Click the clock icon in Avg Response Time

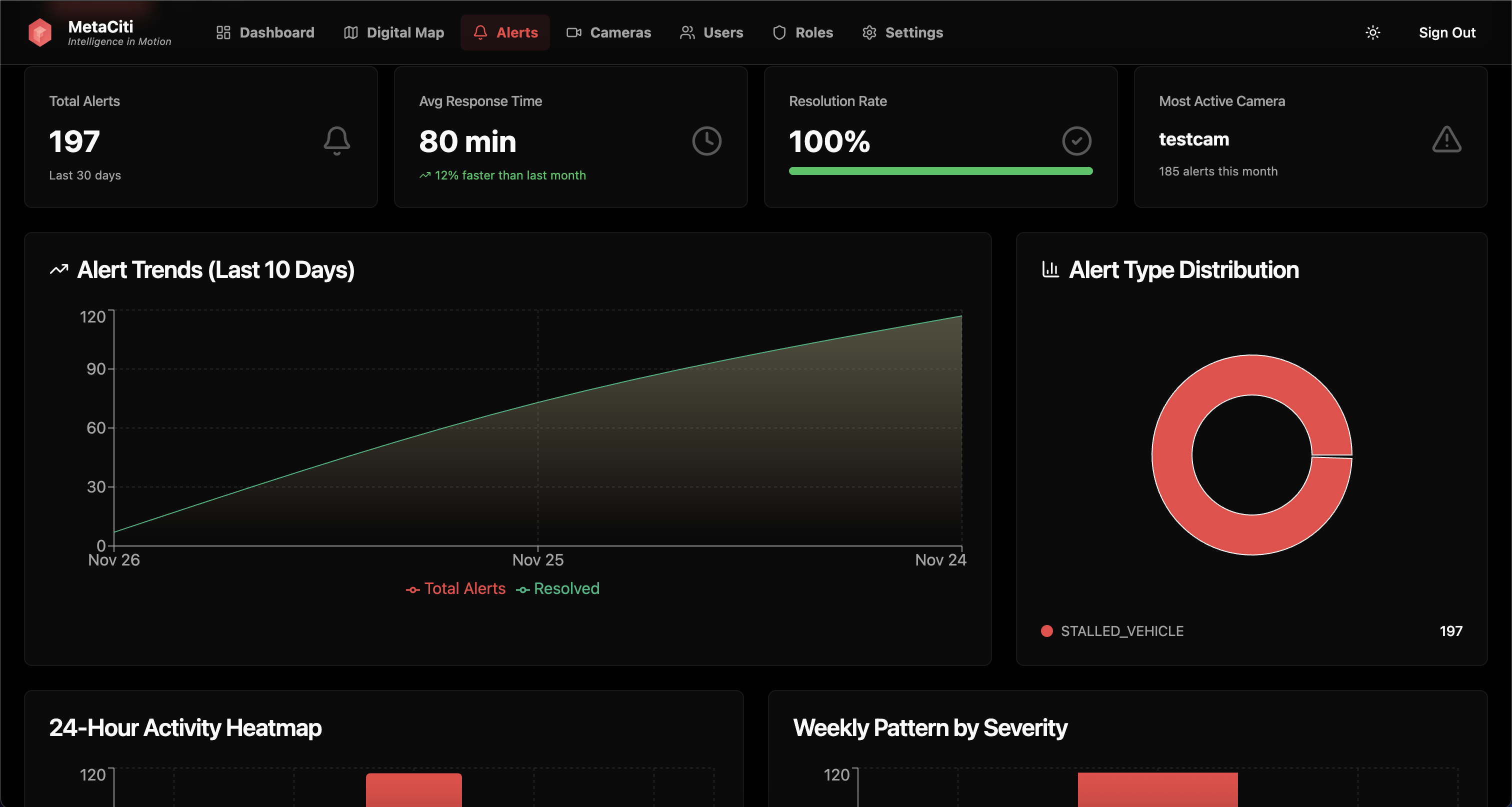[706, 141]
